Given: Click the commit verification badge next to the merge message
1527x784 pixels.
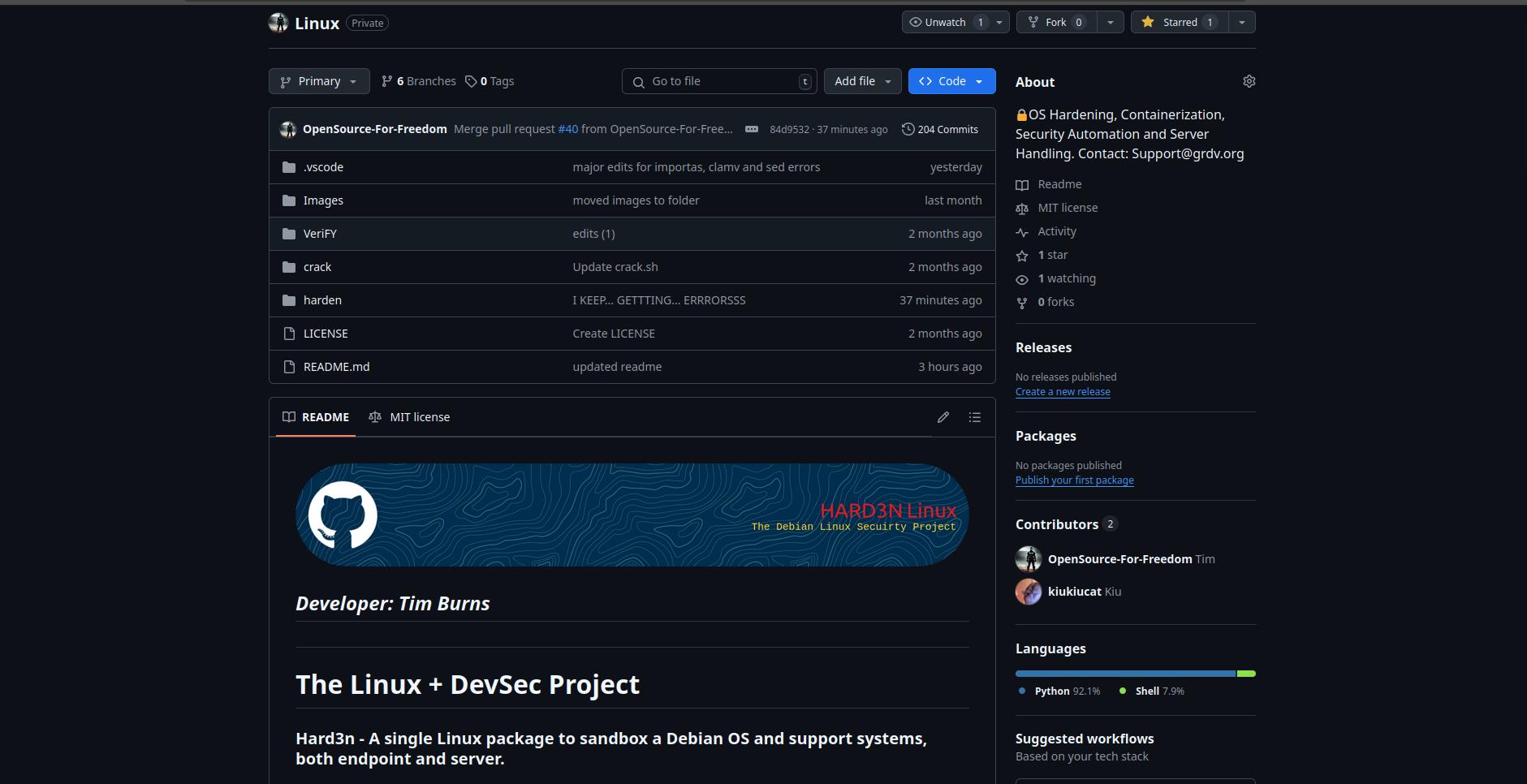Looking at the screenshot, I should point(751,128).
